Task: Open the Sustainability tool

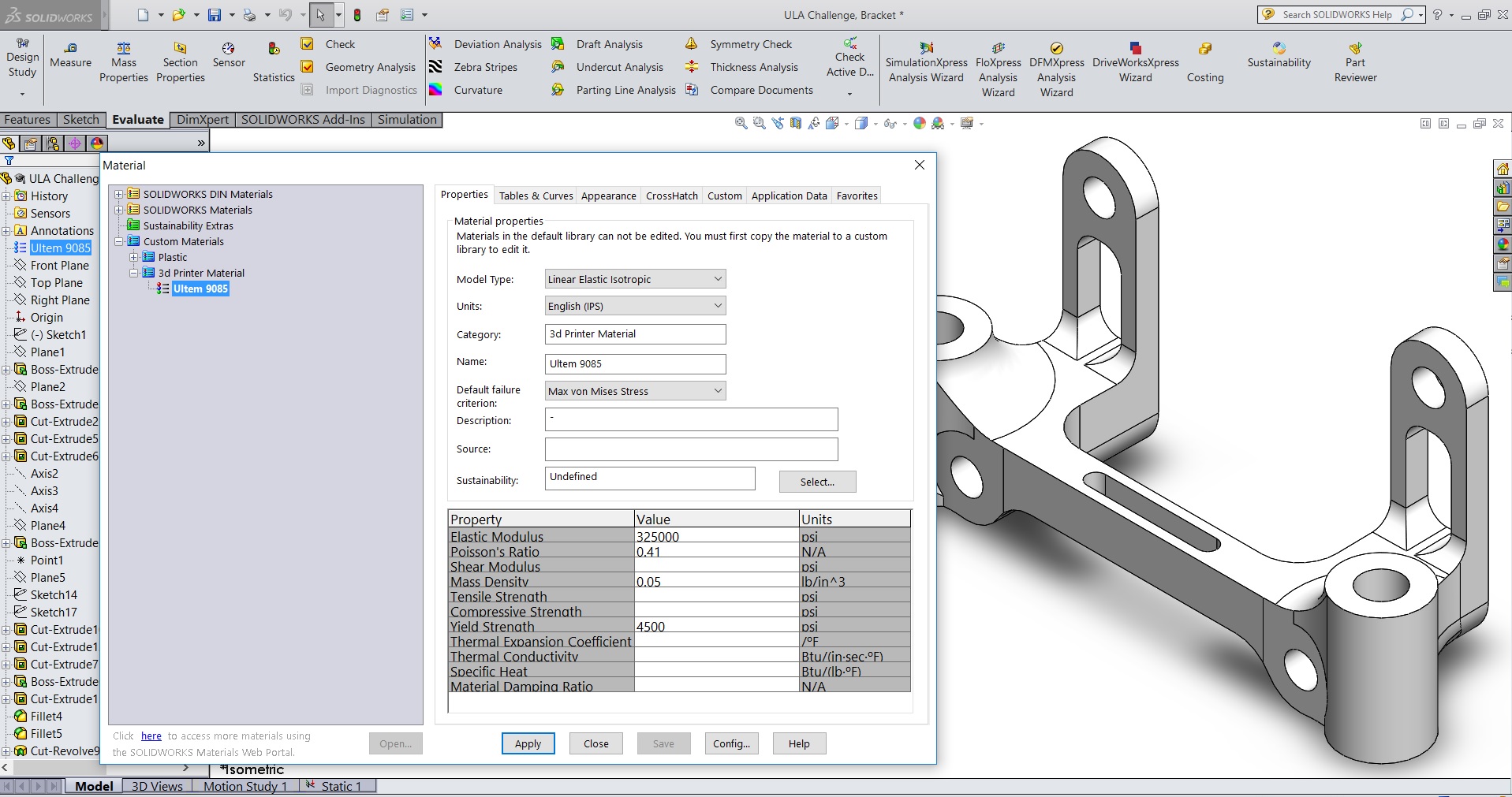Action: [x=1279, y=55]
